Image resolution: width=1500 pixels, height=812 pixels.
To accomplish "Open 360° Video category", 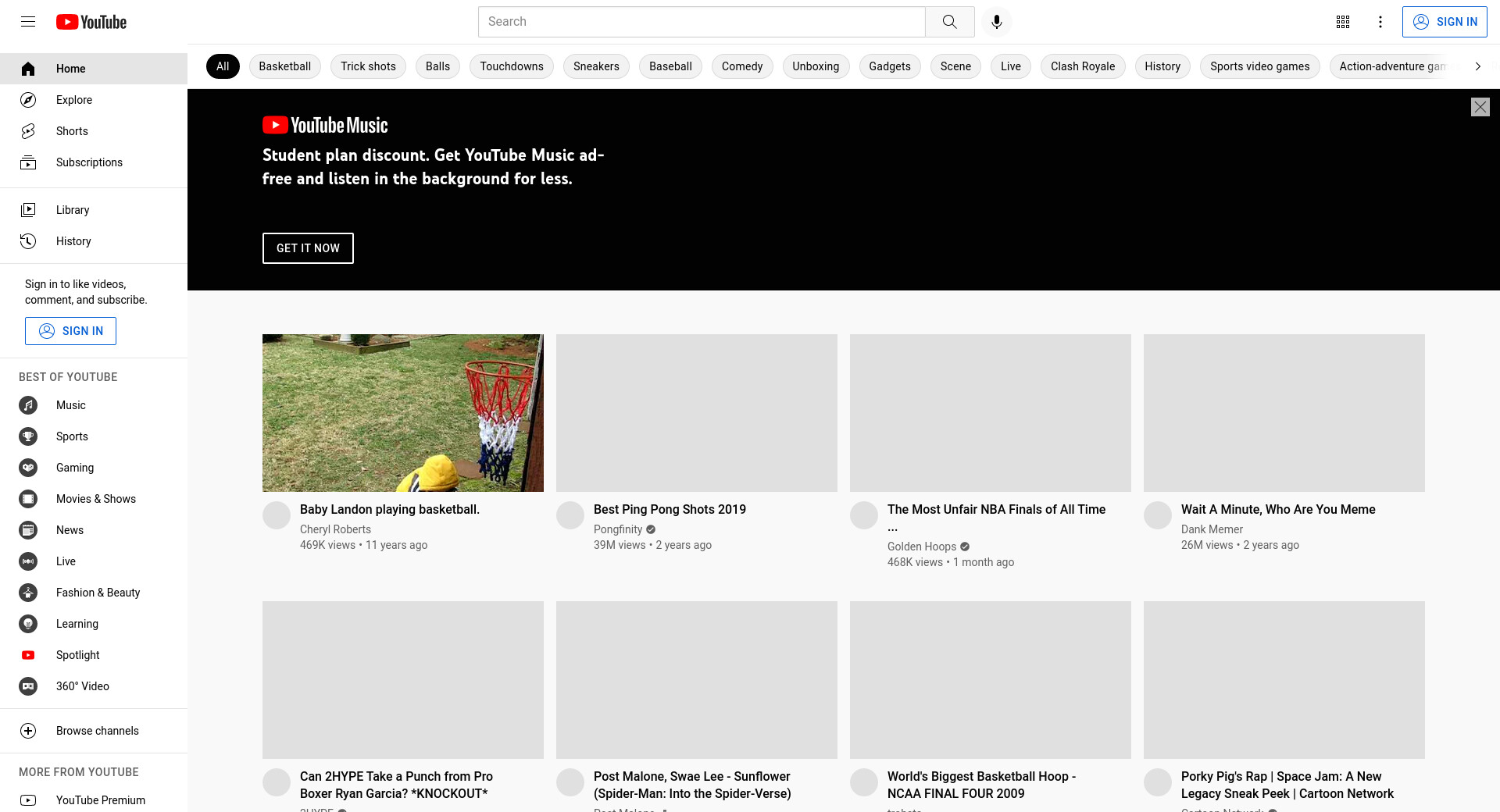I will [x=94, y=686].
